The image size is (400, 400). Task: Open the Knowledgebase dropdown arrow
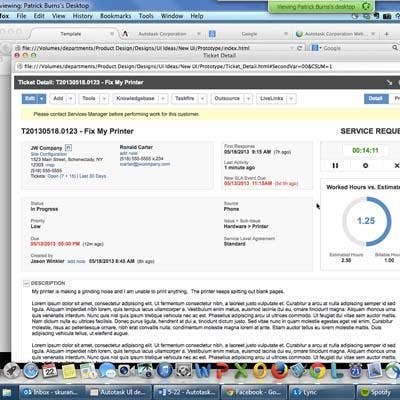pyautogui.click(x=163, y=99)
